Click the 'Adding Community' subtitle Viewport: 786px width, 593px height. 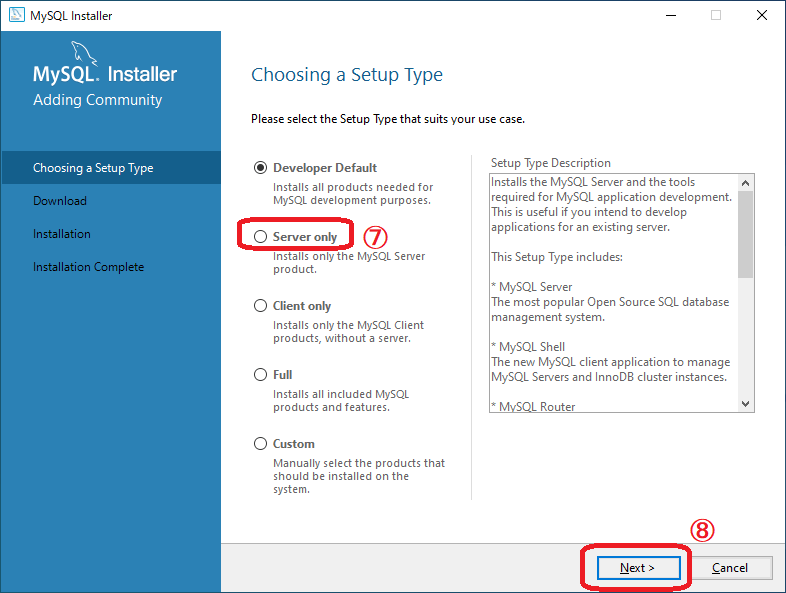coord(98,100)
